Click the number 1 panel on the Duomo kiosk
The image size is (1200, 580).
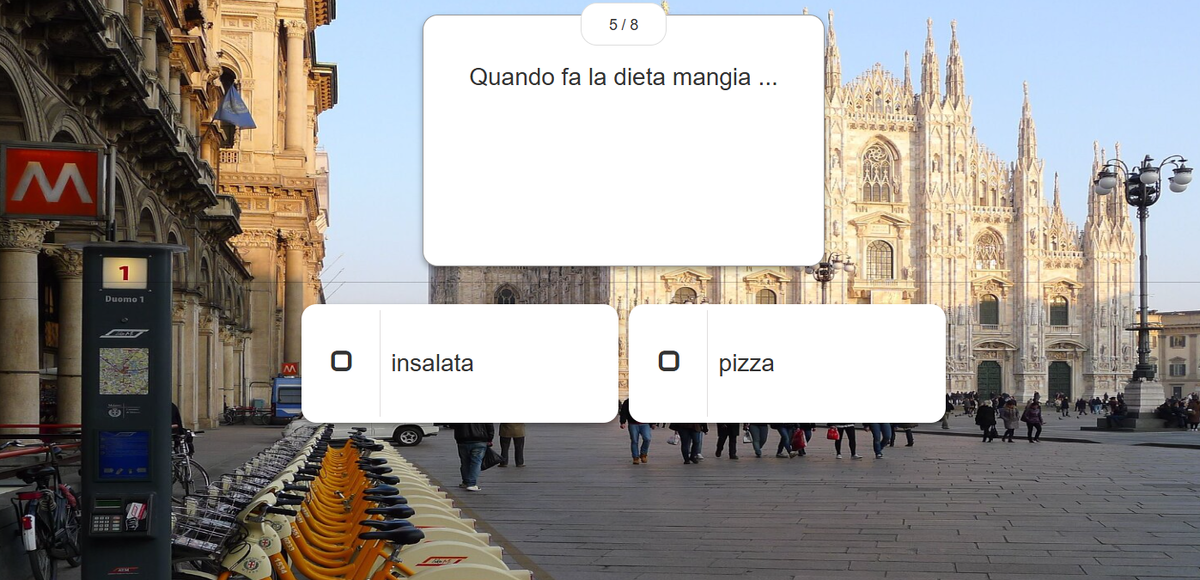[124, 272]
